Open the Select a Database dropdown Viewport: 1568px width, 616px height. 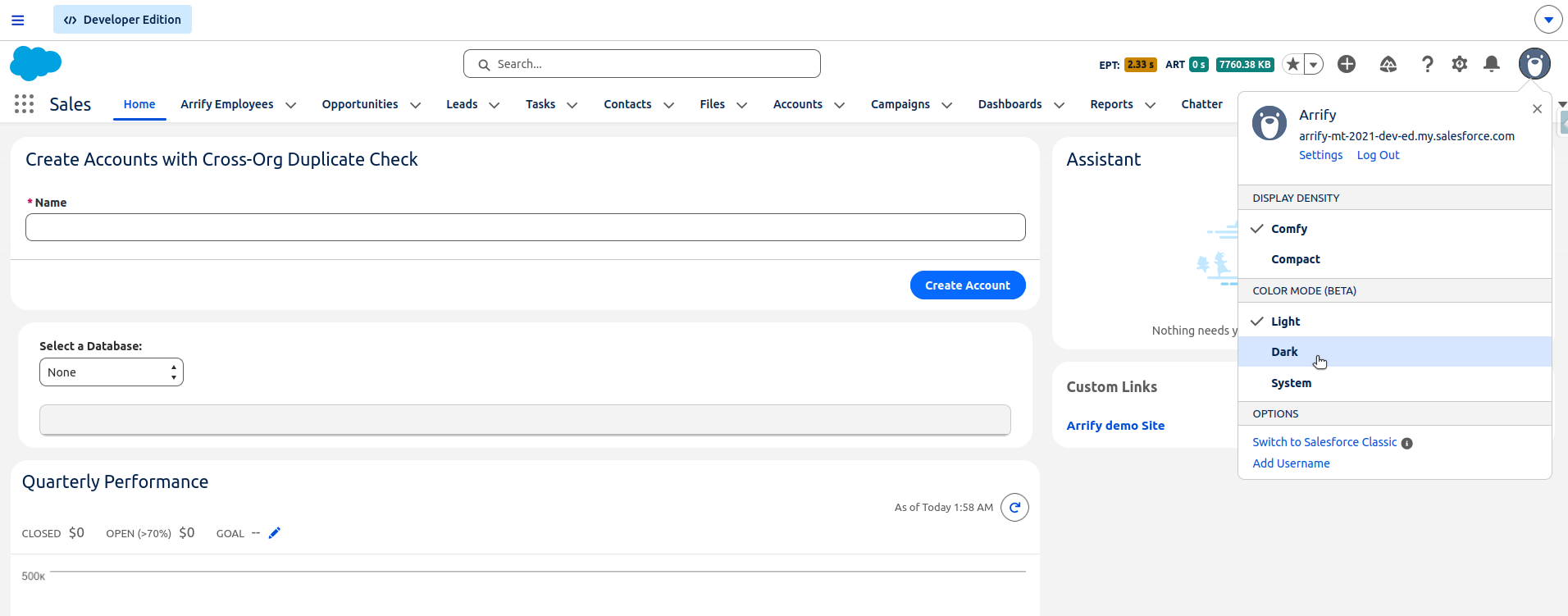pyautogui.click(x=112, y=372)
